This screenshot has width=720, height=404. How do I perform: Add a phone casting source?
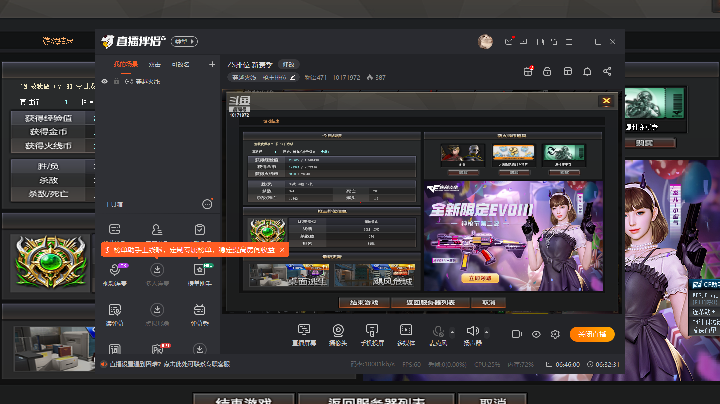point(372,335)
